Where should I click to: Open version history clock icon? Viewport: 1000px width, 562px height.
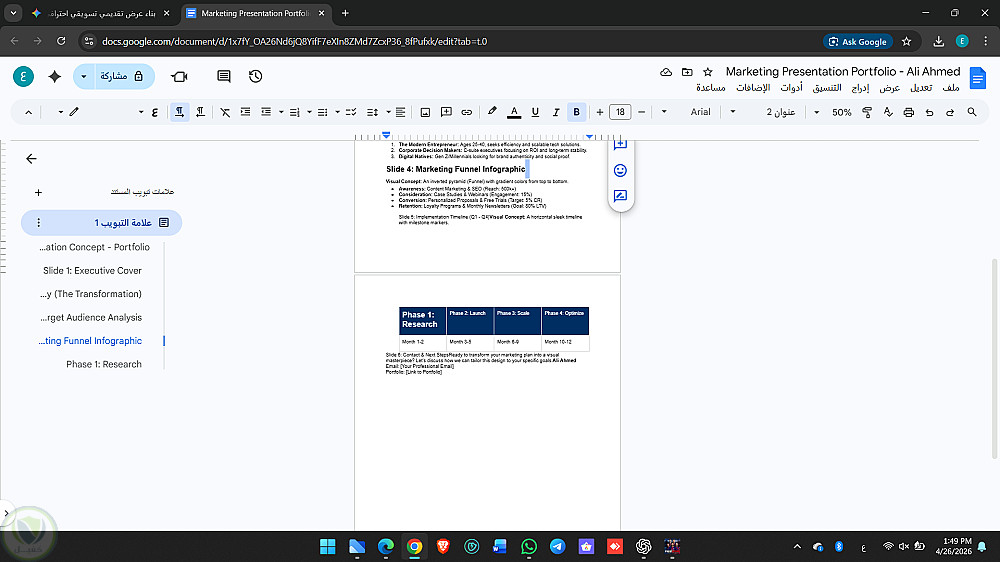coord(256,76)
